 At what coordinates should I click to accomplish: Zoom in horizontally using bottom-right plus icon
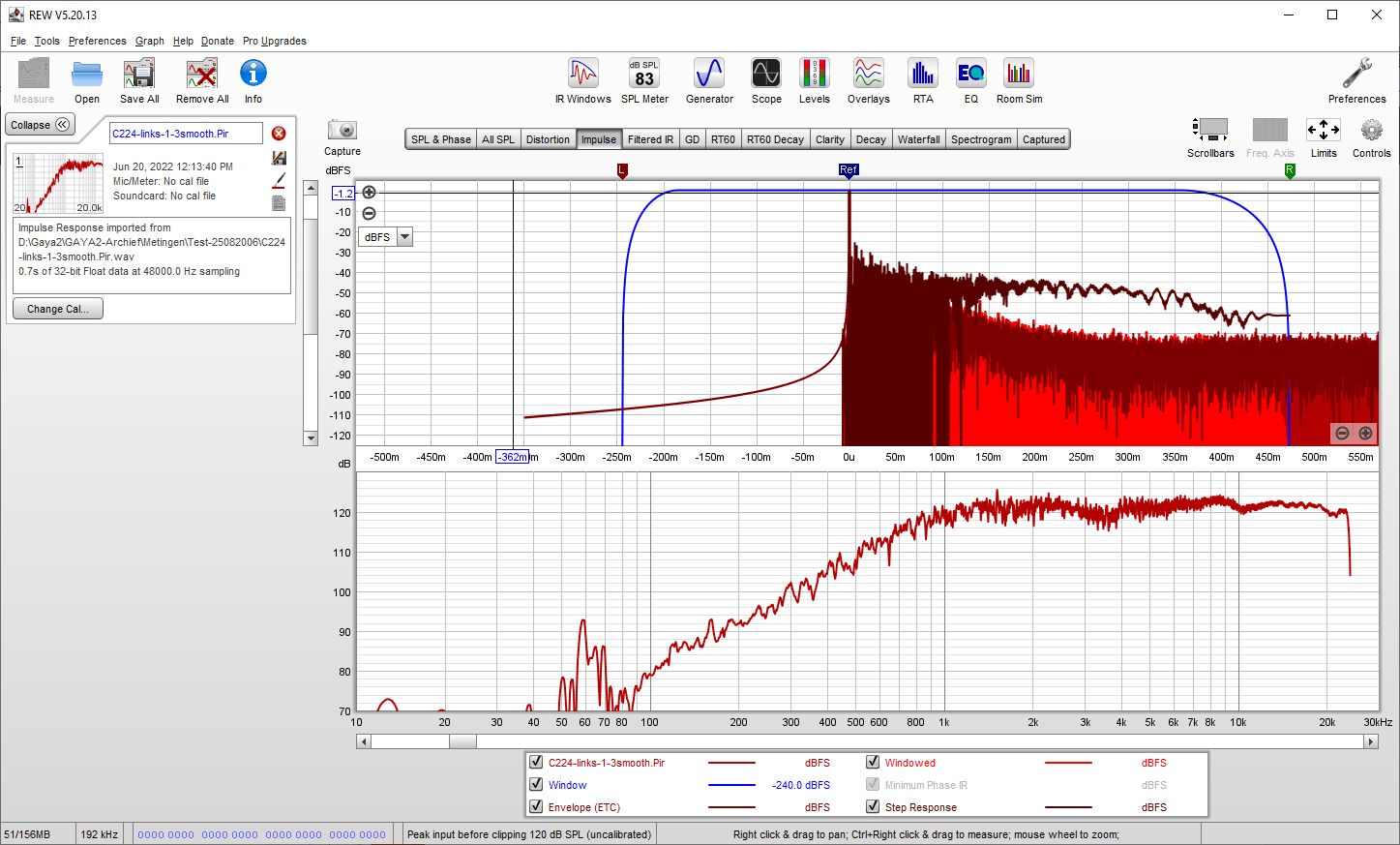tap(1365, 434)
